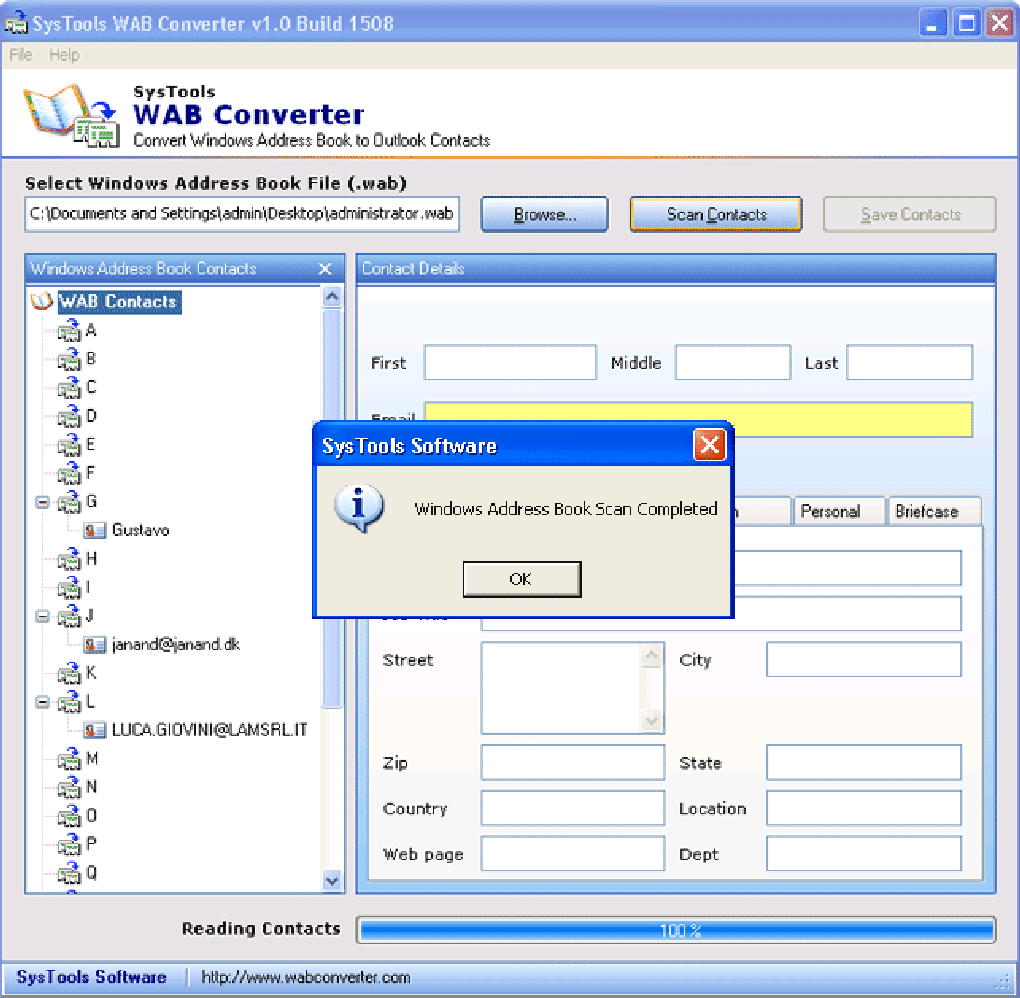The height and width of the screenshot is (998, 1020).
Task: Click the group icon for letter H
Action: pyautogui.click(x=70, y=560)
